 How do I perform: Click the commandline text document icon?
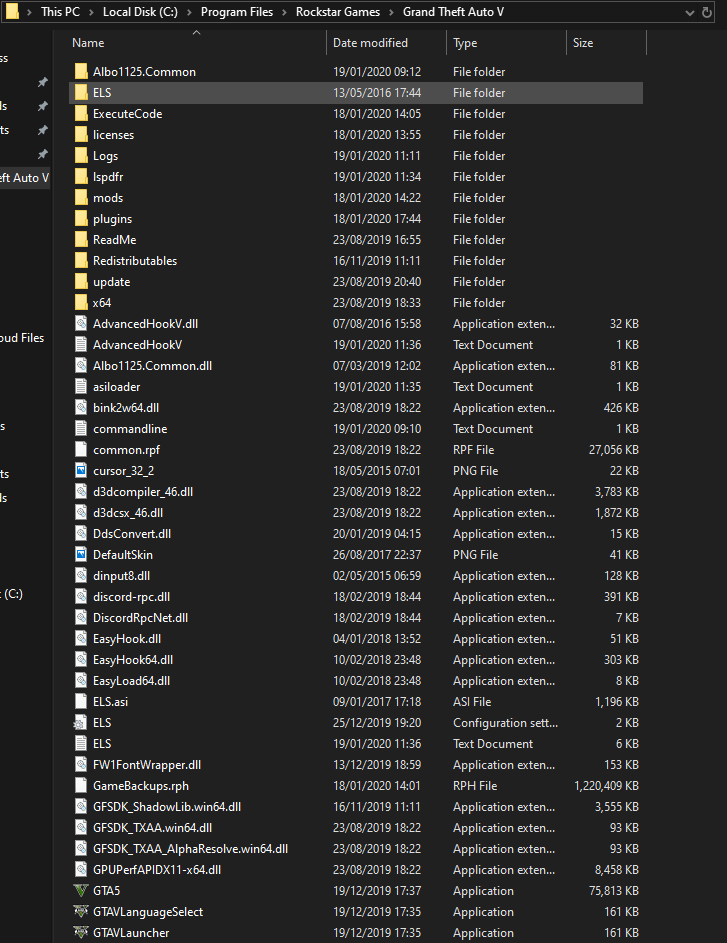(81, 429)
